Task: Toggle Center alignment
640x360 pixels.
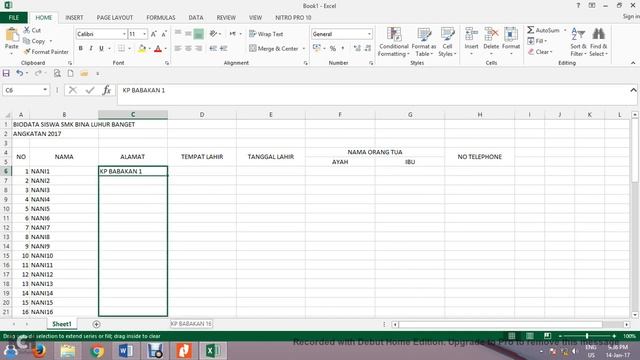Action: click(x=188, y=48)
